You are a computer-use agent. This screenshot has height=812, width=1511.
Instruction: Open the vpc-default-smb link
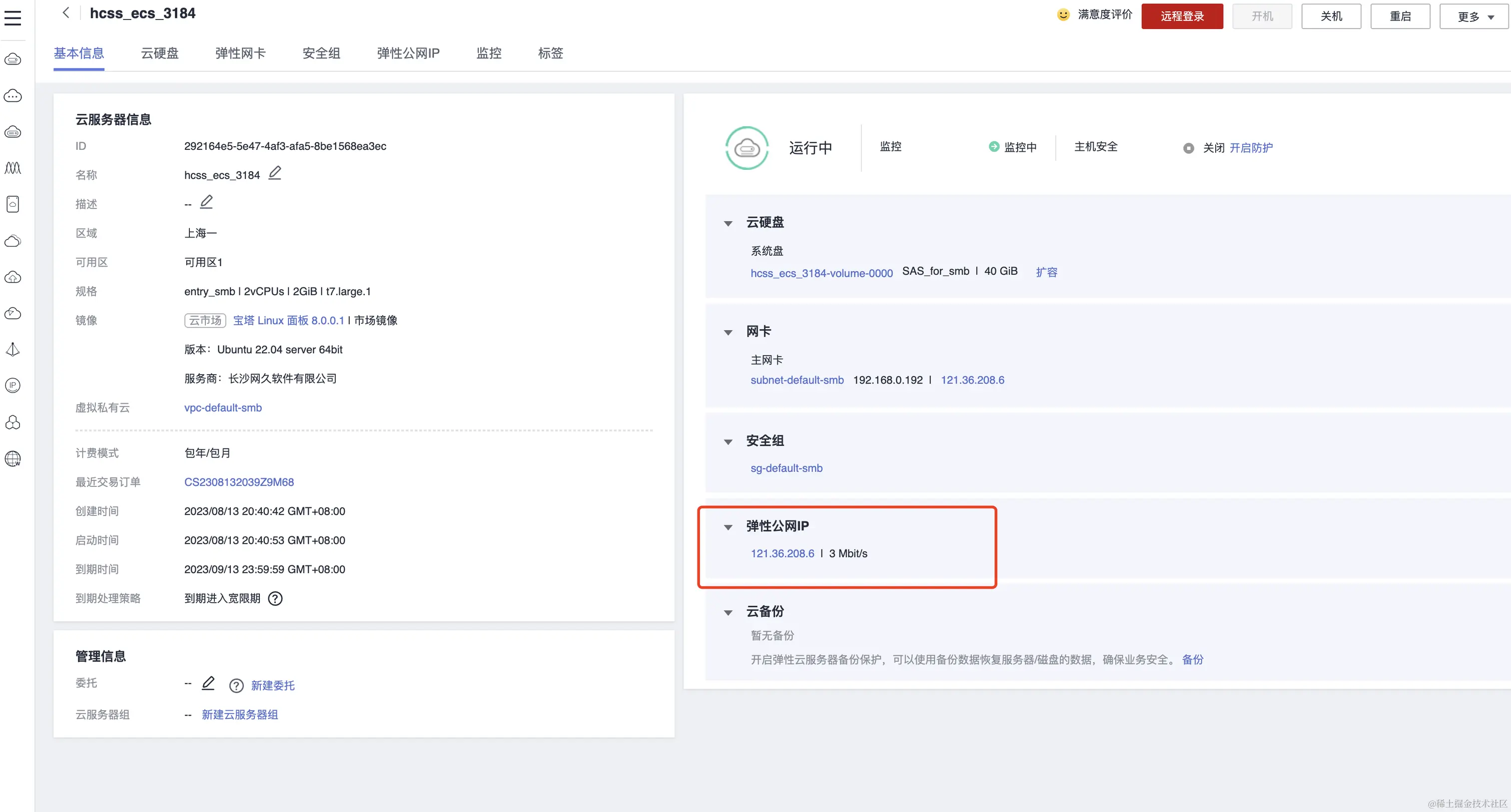[x=223, y=407]
